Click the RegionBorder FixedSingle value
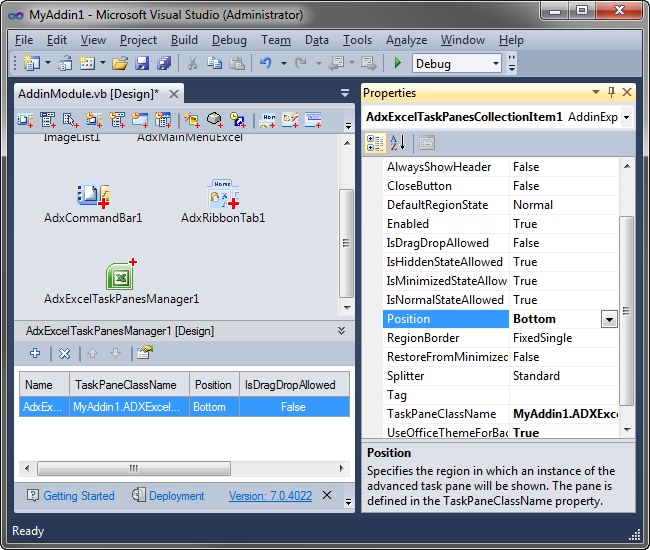This screenshot has width=650, height=550. tap(563, 338)
